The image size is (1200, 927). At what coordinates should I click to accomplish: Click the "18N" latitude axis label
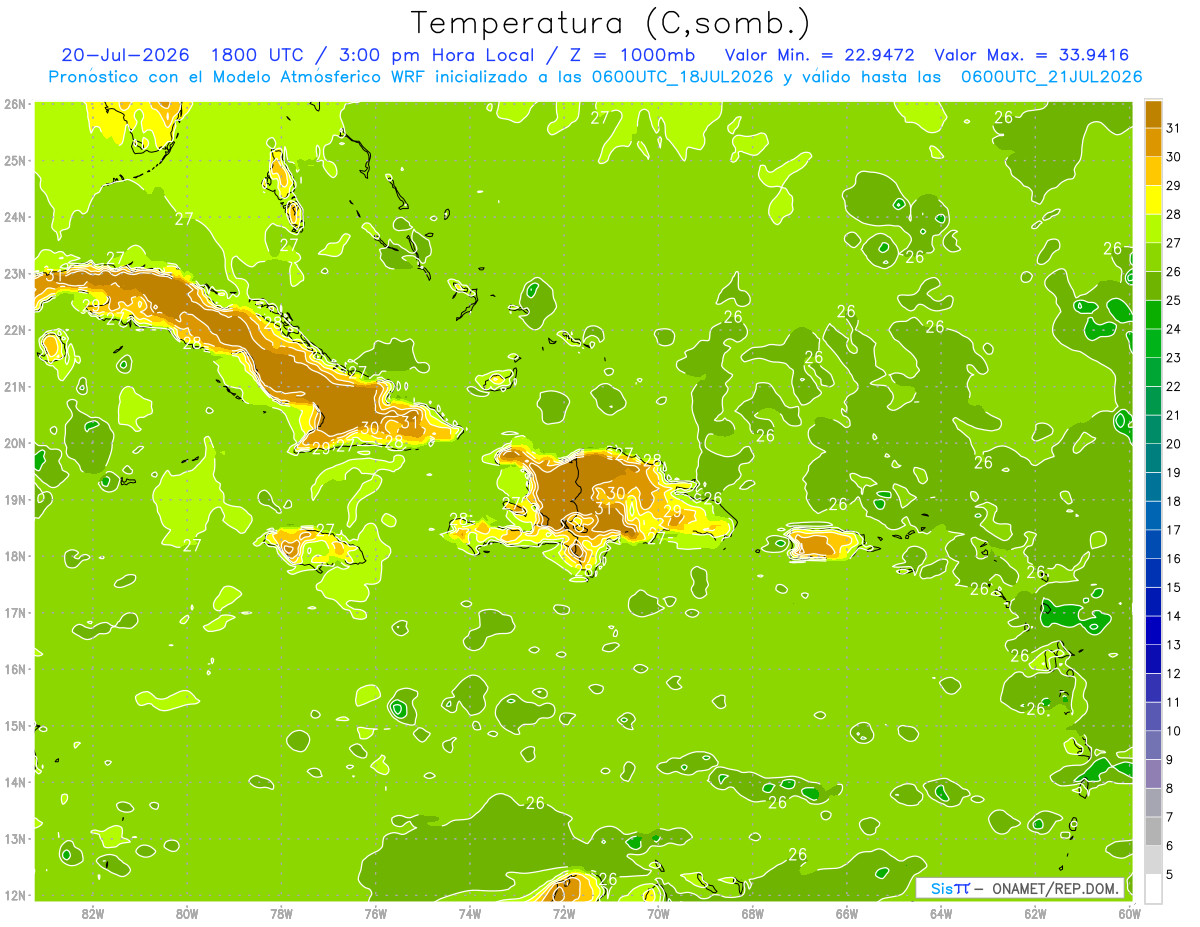(x=14, y=556)
